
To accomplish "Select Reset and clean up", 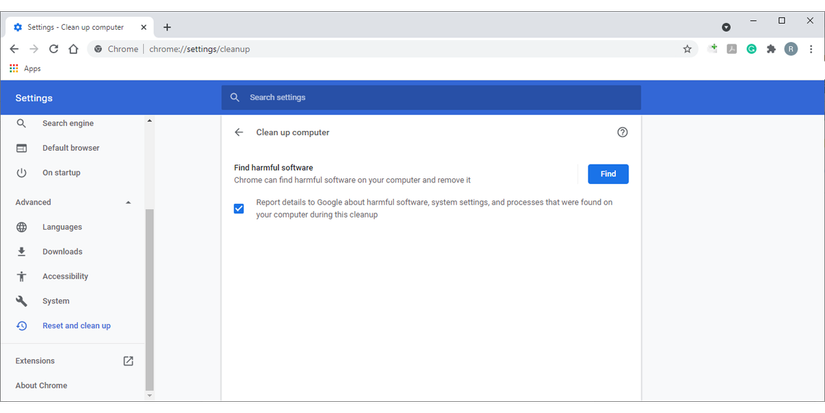I will 76,326.
